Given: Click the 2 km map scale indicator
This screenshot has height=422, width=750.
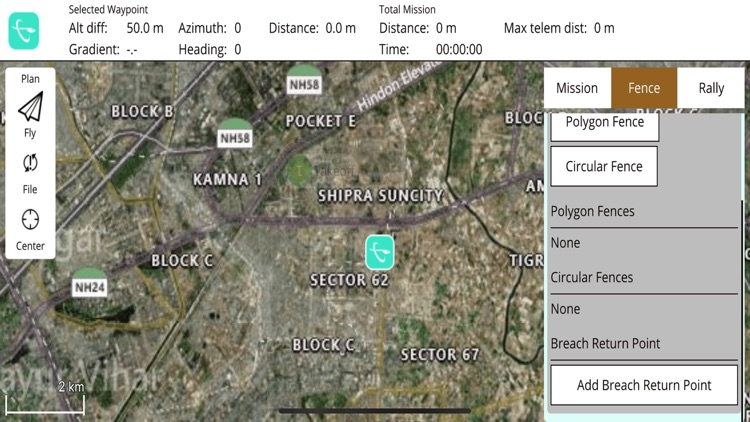Looking at the screenshot, I should click(x=45, y=400).
